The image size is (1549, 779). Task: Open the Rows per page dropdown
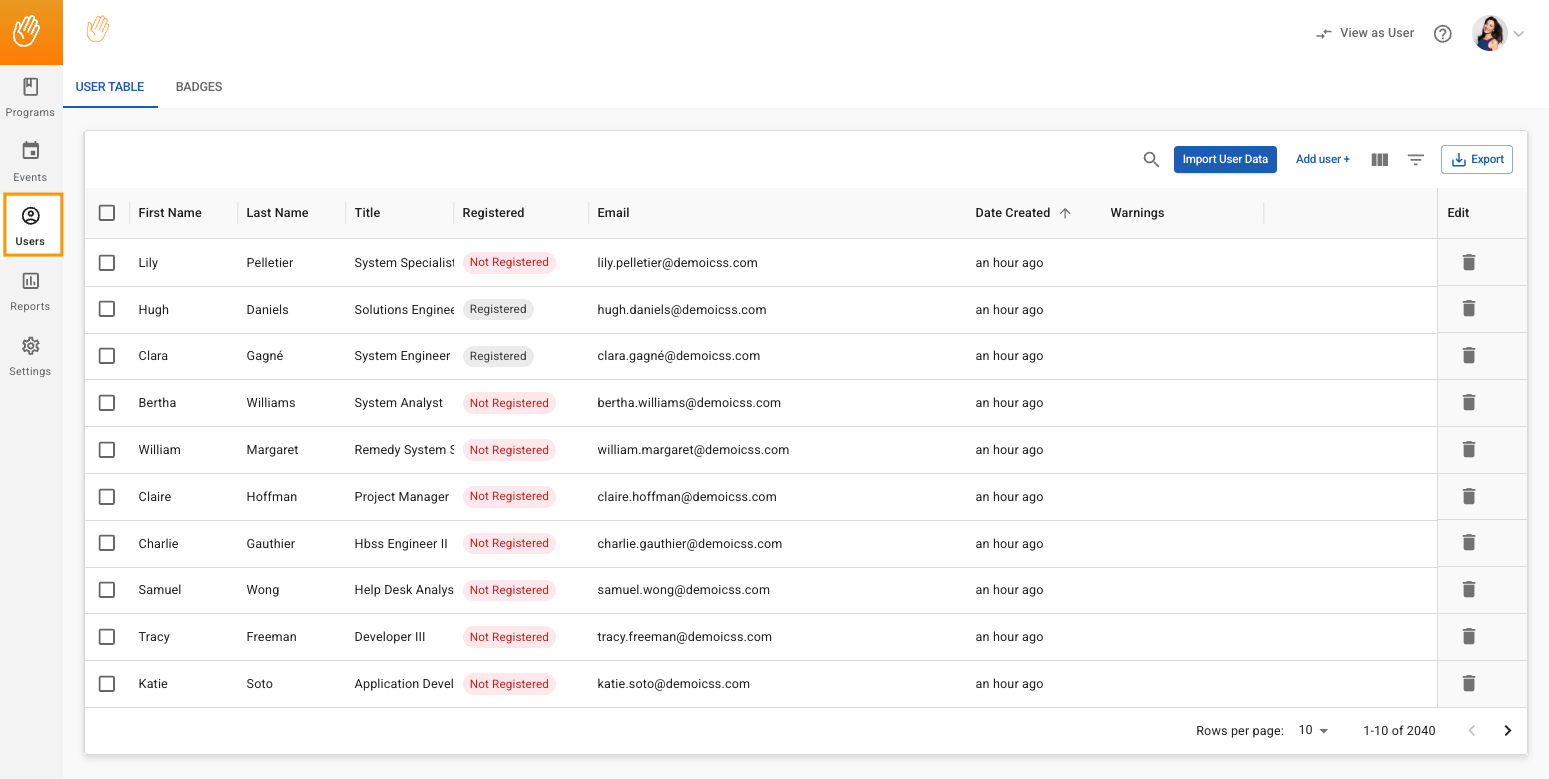[x=1312, y=730]
